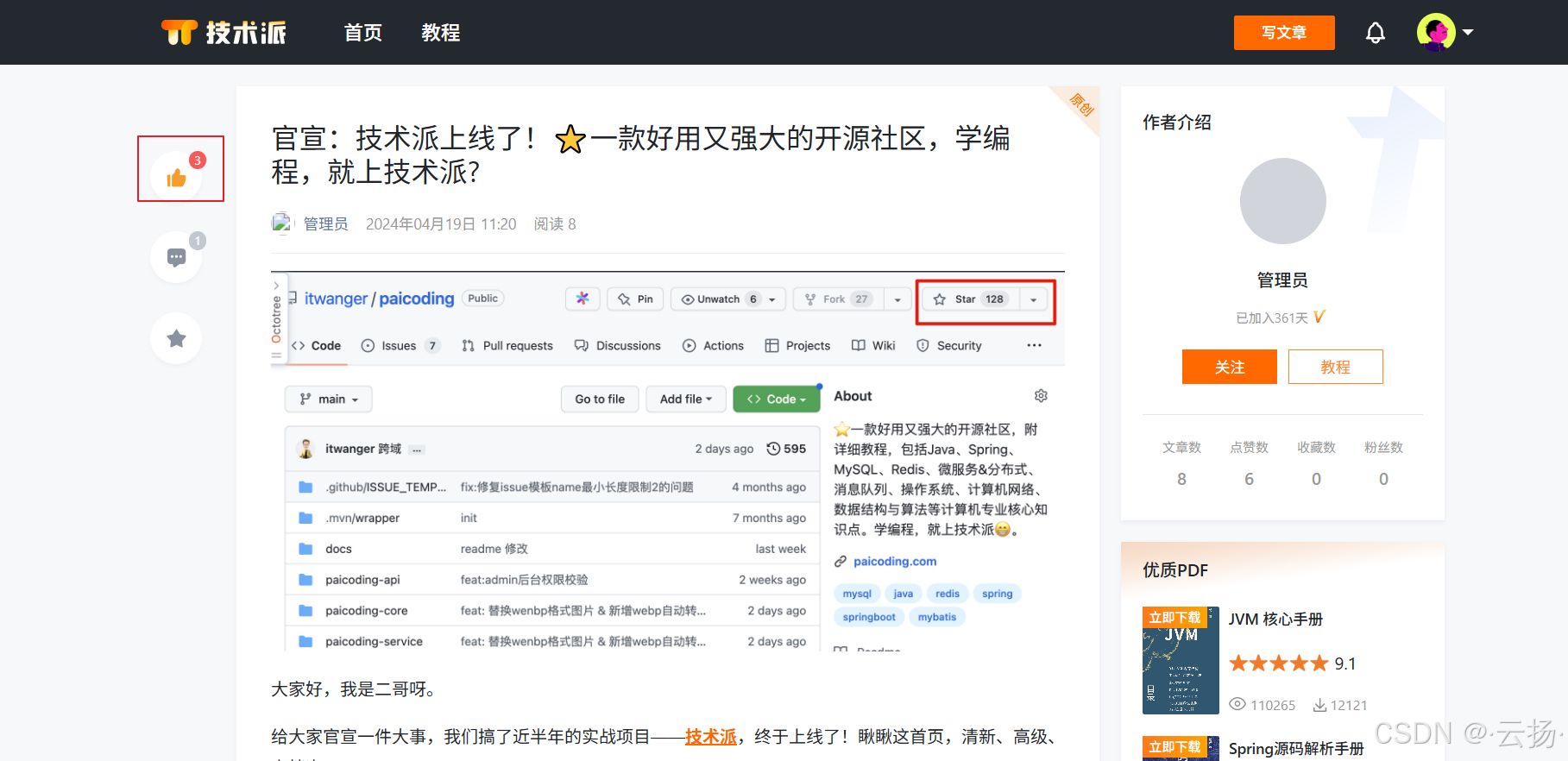
Task: Click the orange V badge icon
Action: [1319, 318]
